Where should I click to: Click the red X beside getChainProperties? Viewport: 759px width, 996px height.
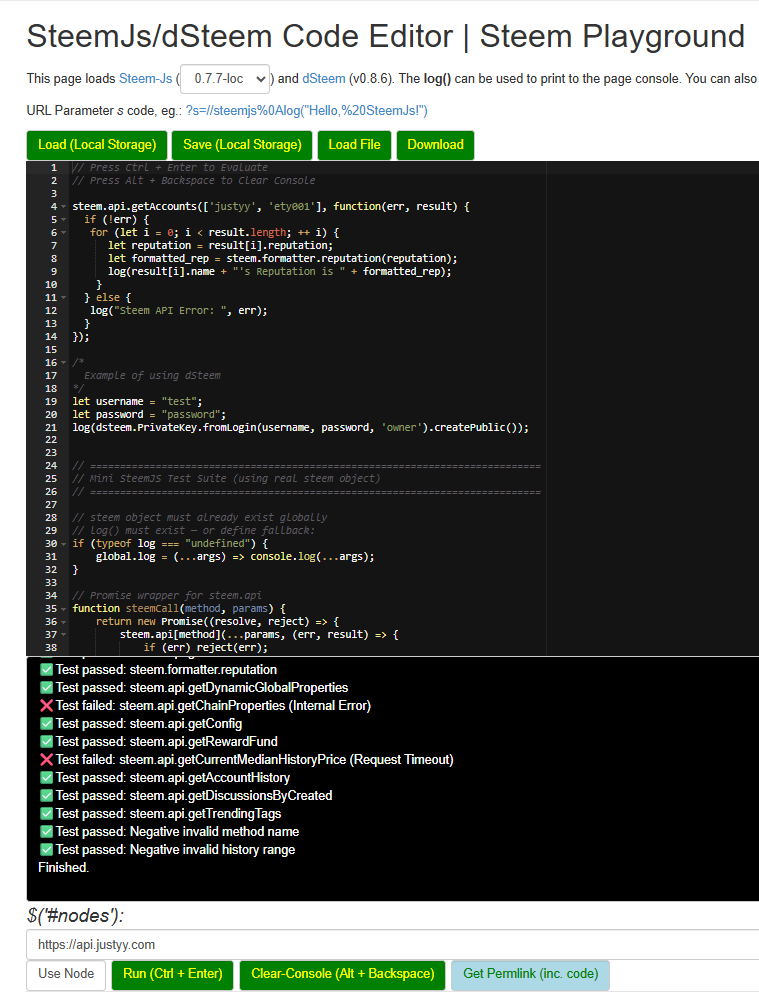click(x=46, y=706)
